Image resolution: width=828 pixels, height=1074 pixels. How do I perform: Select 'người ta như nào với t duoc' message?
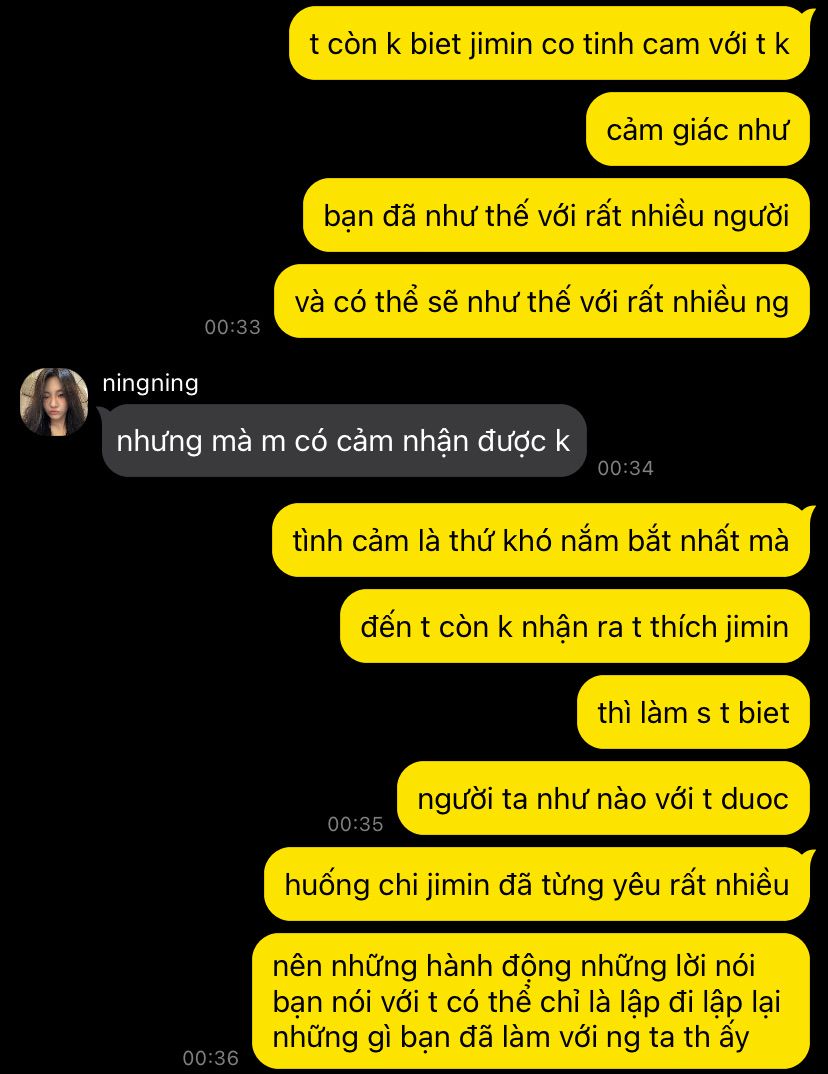[603, 798]
